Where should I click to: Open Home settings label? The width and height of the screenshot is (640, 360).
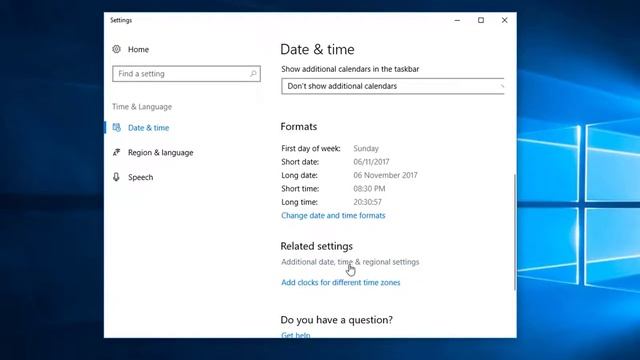tap(138, 49)
